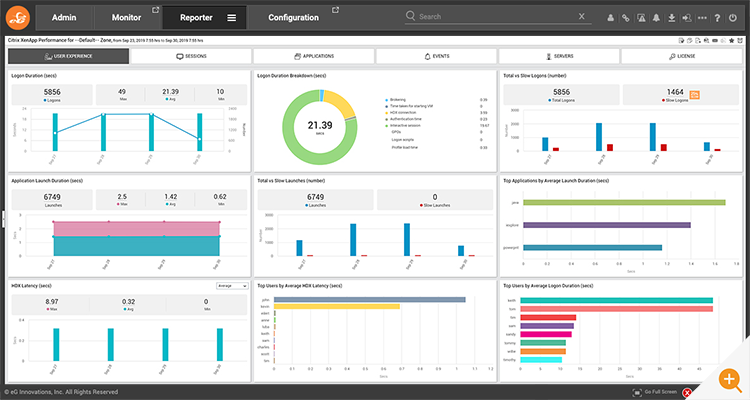Click the user sign-in arrow icon
The height and width of the screenshot is (400, 750).
[x=687, y=18]
